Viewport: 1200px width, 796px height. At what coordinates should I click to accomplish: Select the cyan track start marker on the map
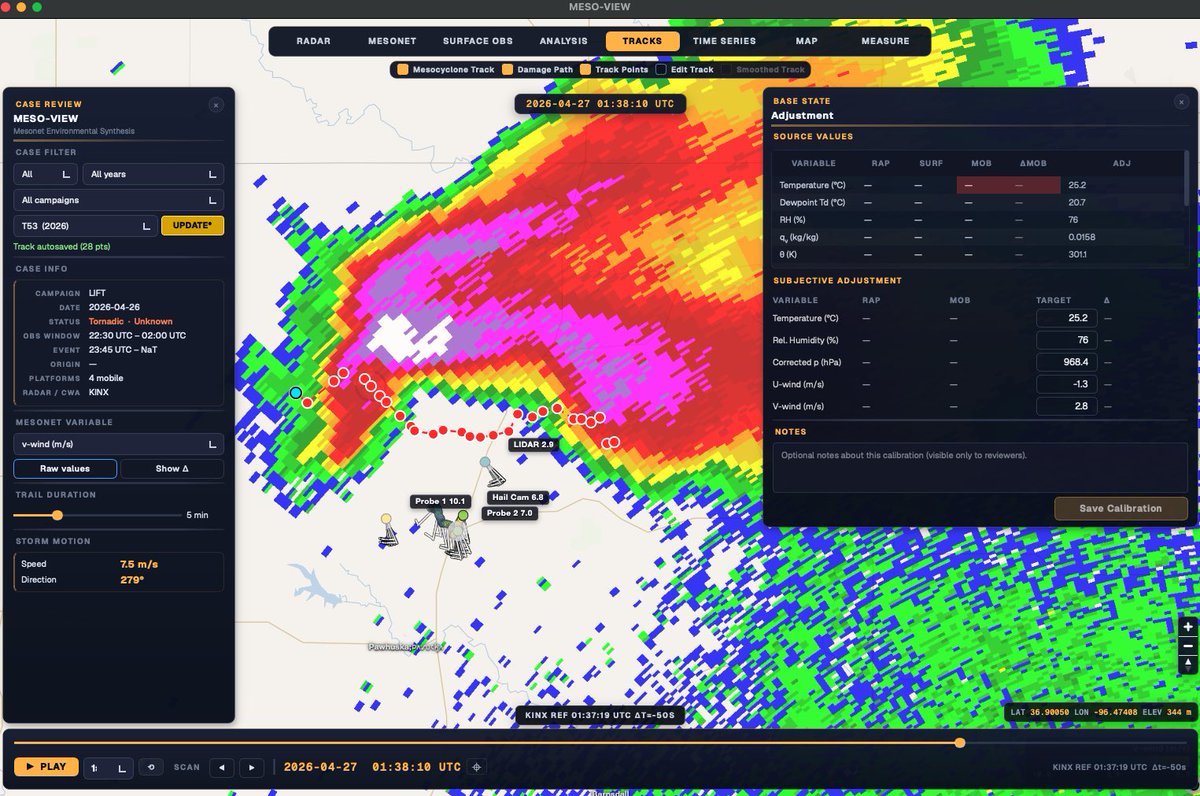[x=295, y=393]
